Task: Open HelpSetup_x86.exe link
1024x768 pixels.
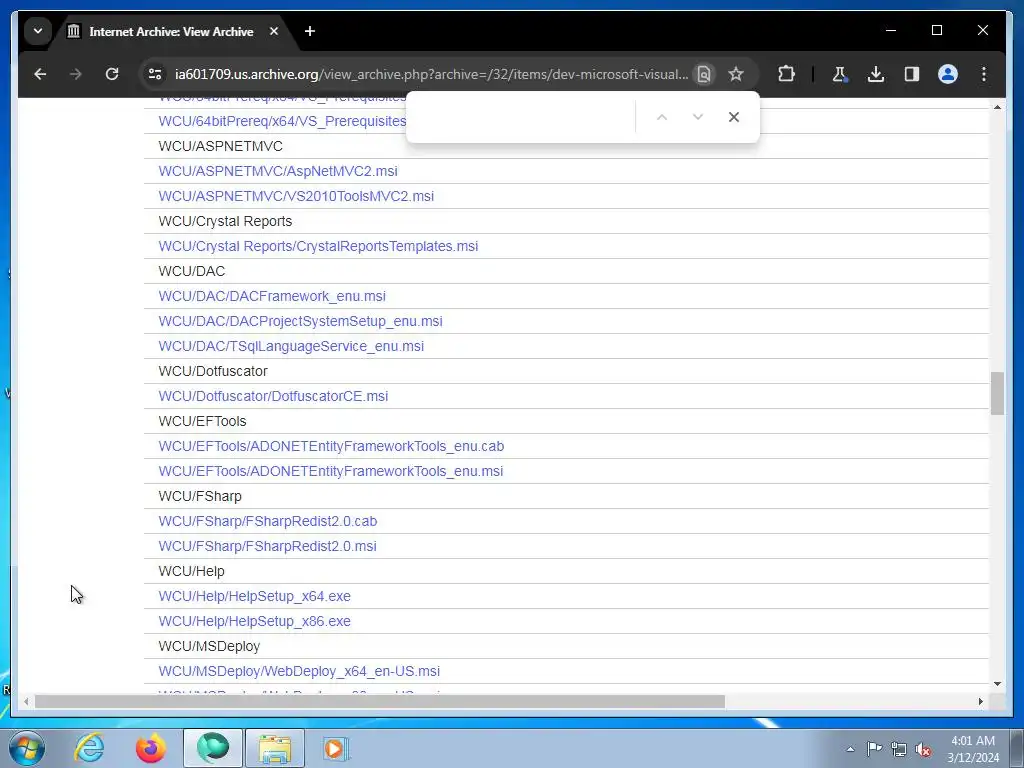Action: (254, 622)
